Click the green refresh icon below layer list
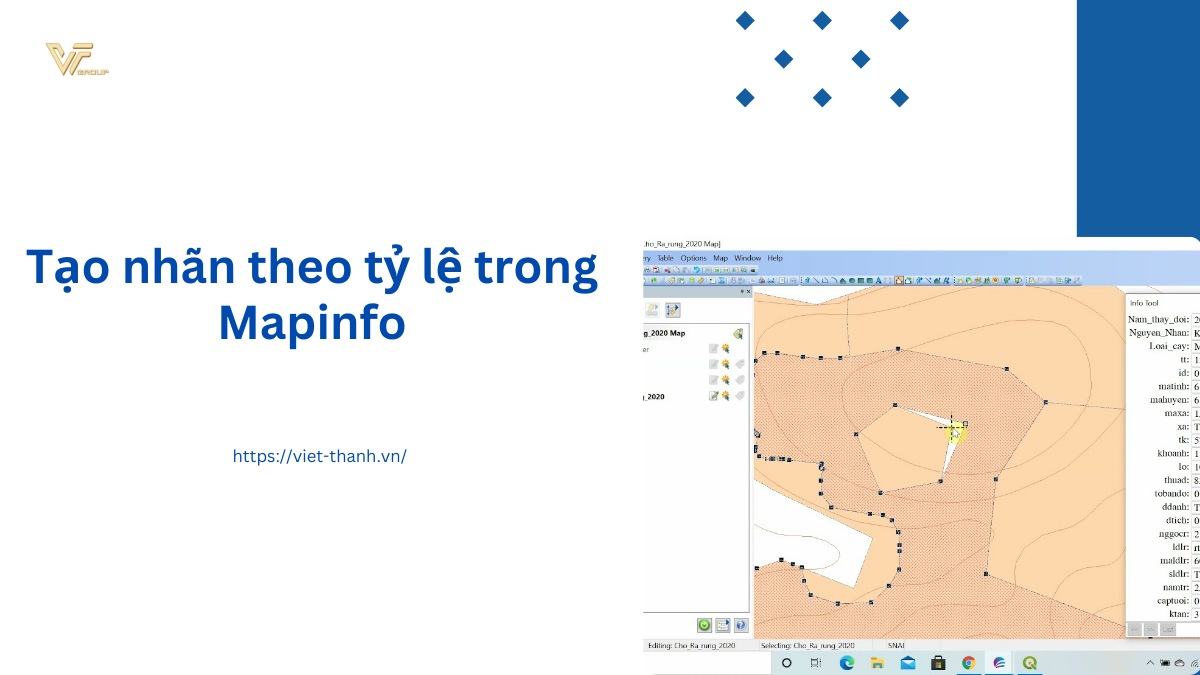This screenshot has width=1200, height=675. [704, 625]
